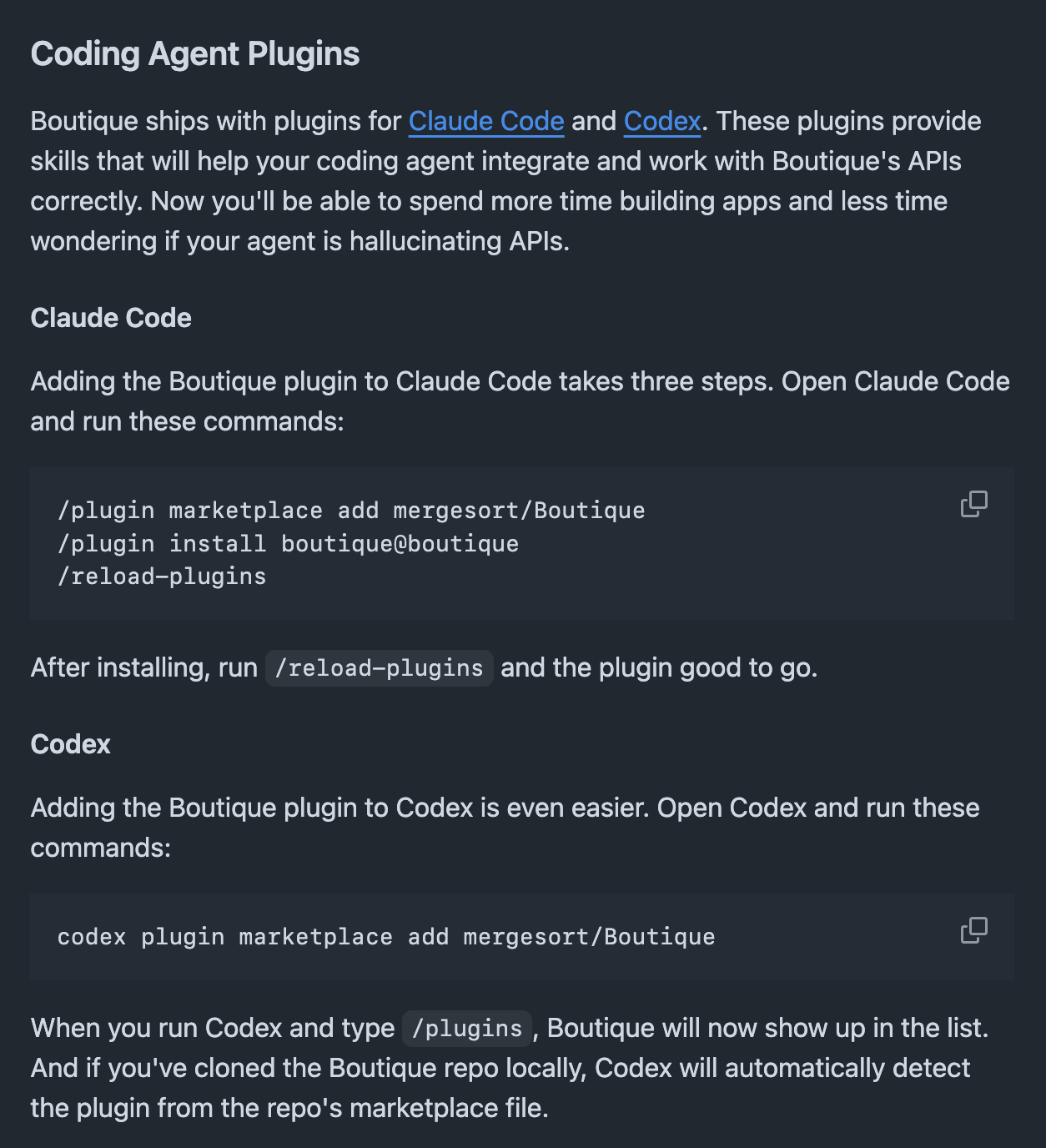This screenshot has height=1148, width=1046.
Task: Click the inline /plugins code snippet
Action: [x=467, y=1029]
